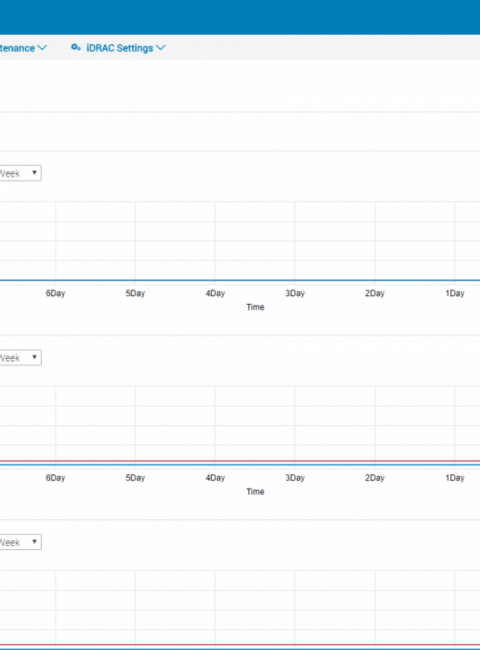Viewport: 480px width, 650px height.
Task: Click the 3Day label on the top chart
Action: tap(295, 293)
